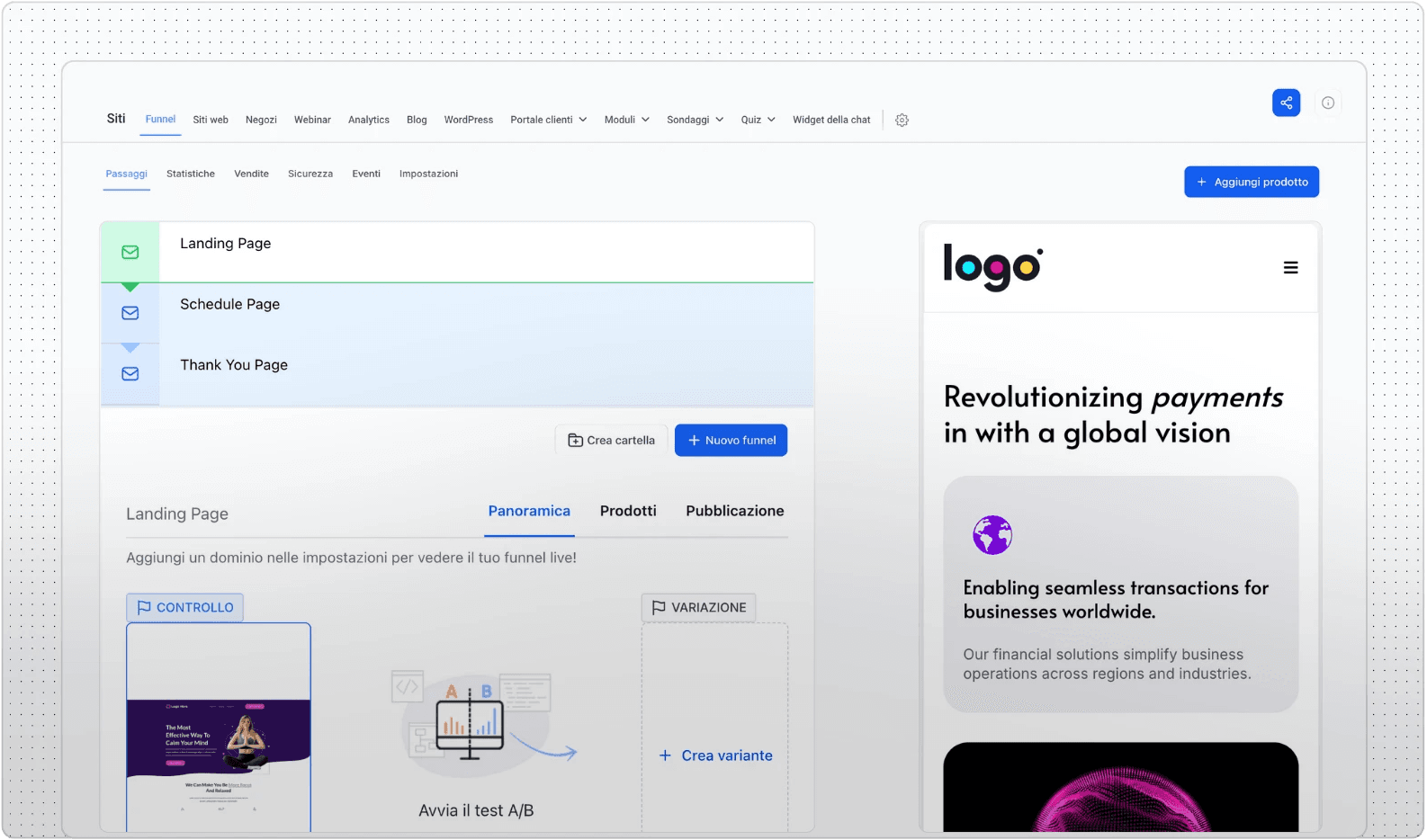
Task: Expand the Quiz dropdown
Action: tap(758, 120)
